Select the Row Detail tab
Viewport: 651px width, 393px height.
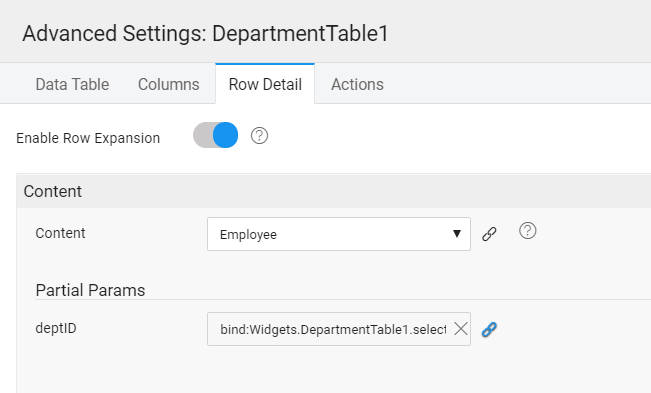click(x=265, y=84)
